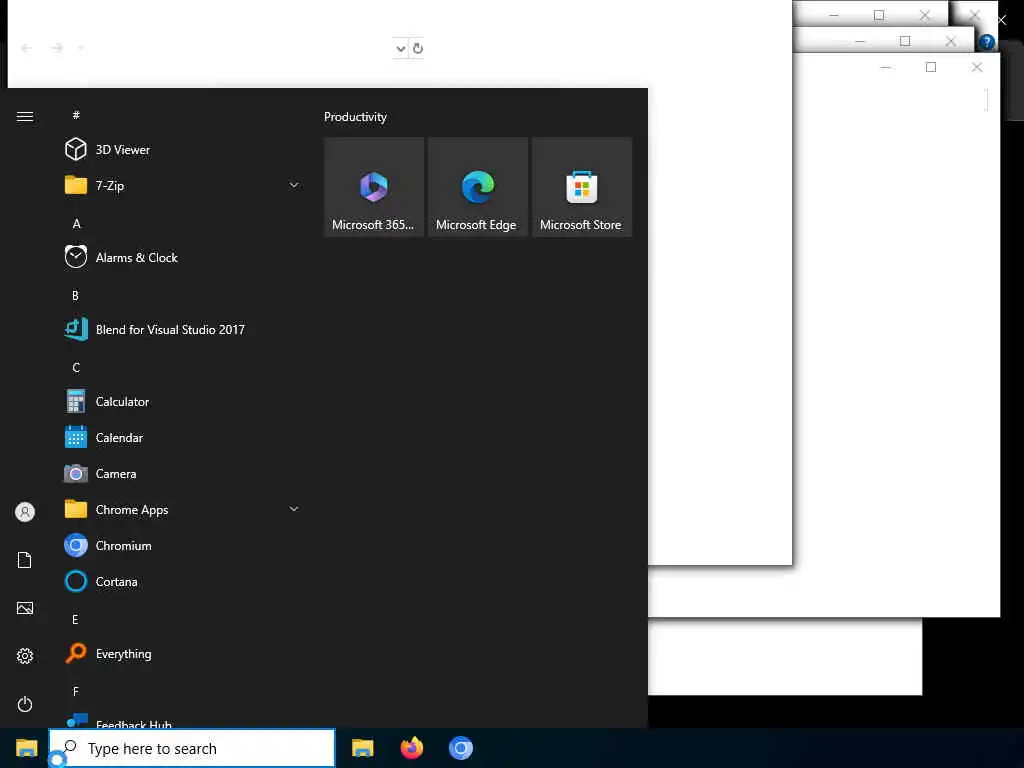Open Feedback Hub entry
This screenshot has height=768, width=1024.
pos(182,720)
